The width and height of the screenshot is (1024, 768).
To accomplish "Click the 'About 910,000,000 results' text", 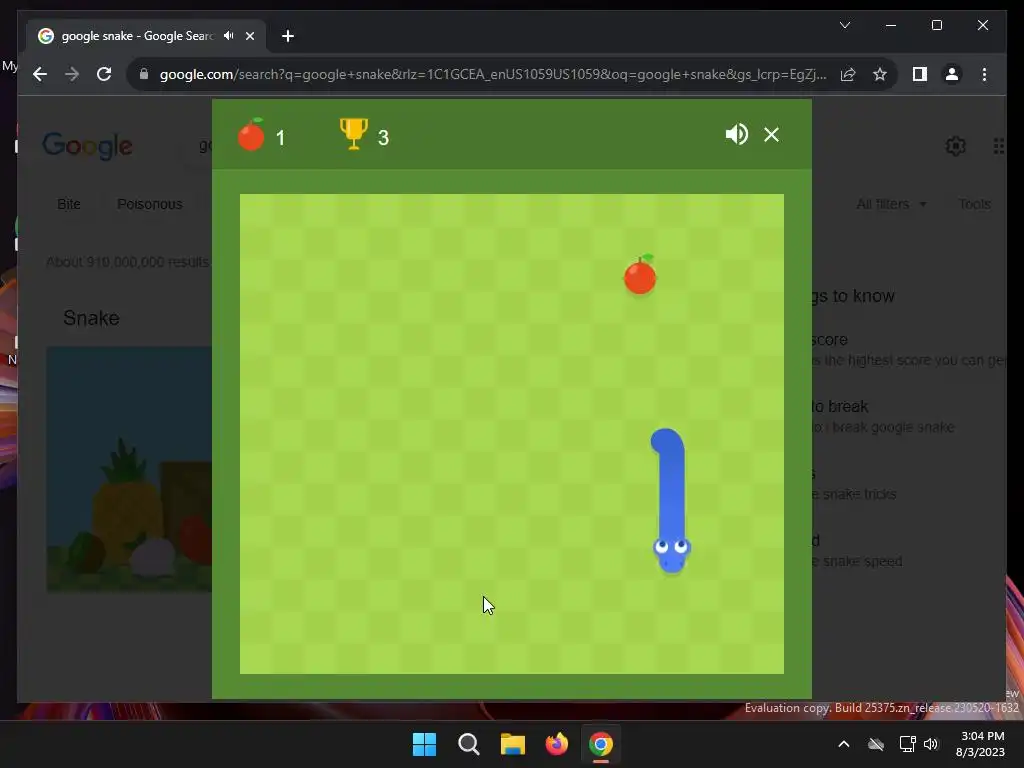I will 127,262.
